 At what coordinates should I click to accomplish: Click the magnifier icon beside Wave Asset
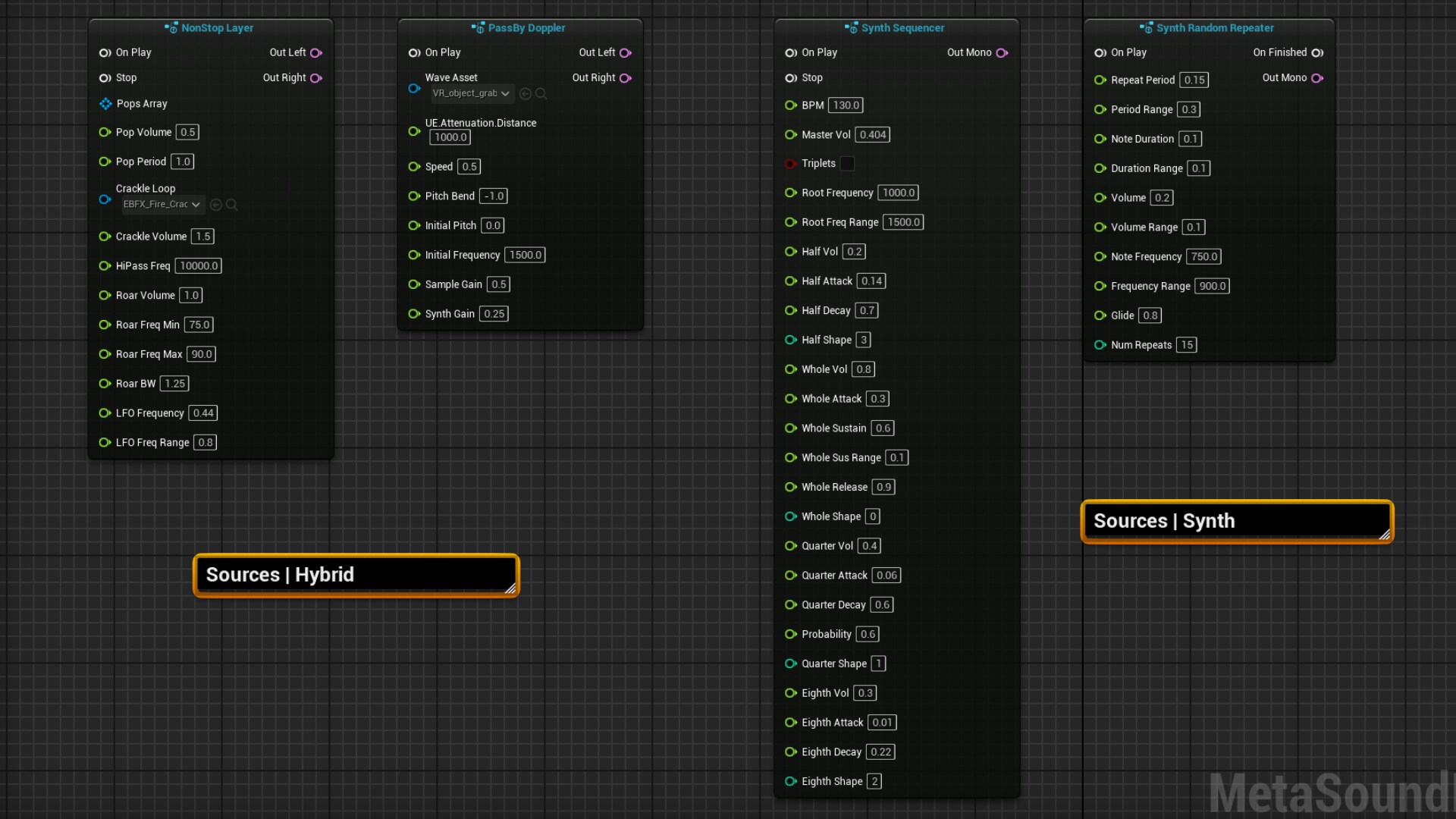click(x=541, y=93)
